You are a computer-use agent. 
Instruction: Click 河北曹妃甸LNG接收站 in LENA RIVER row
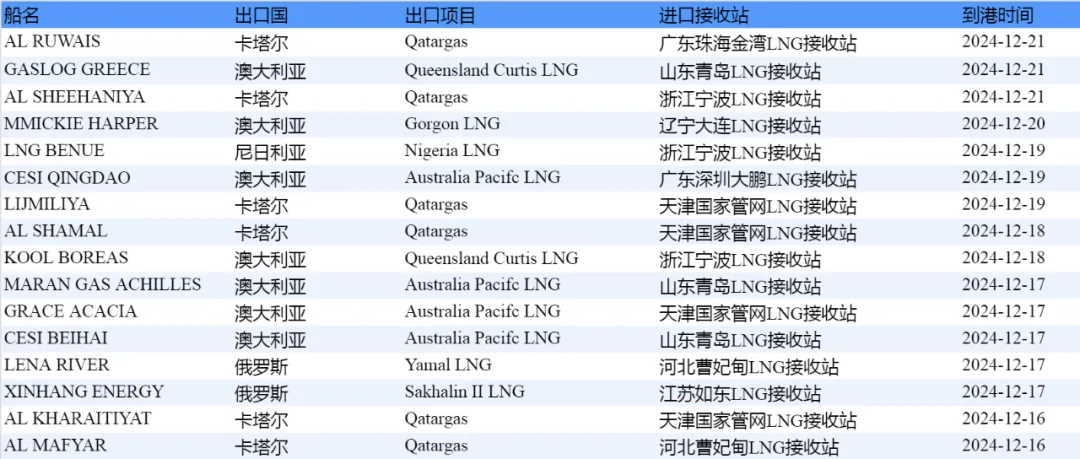(x=749, y=367)
